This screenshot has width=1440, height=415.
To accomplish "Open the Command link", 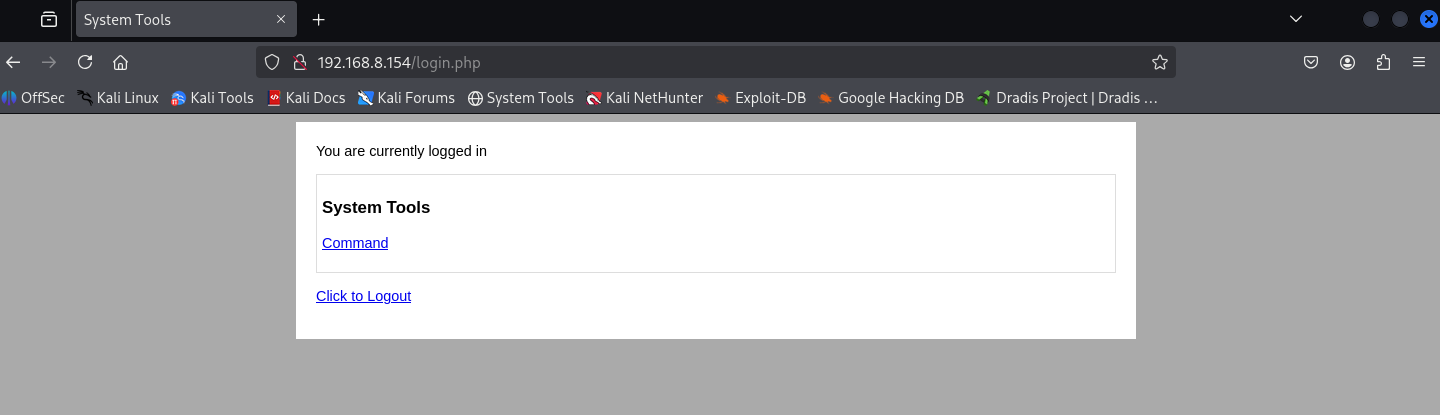I will tap(355, 243).
